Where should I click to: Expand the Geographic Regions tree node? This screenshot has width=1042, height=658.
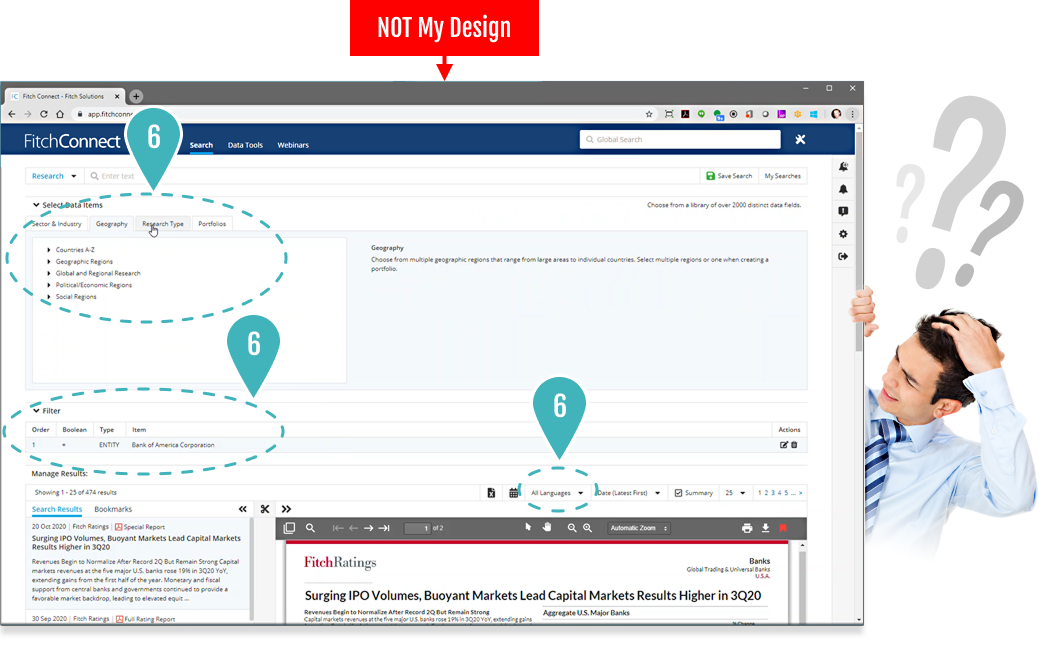click(x=49, y=262)
